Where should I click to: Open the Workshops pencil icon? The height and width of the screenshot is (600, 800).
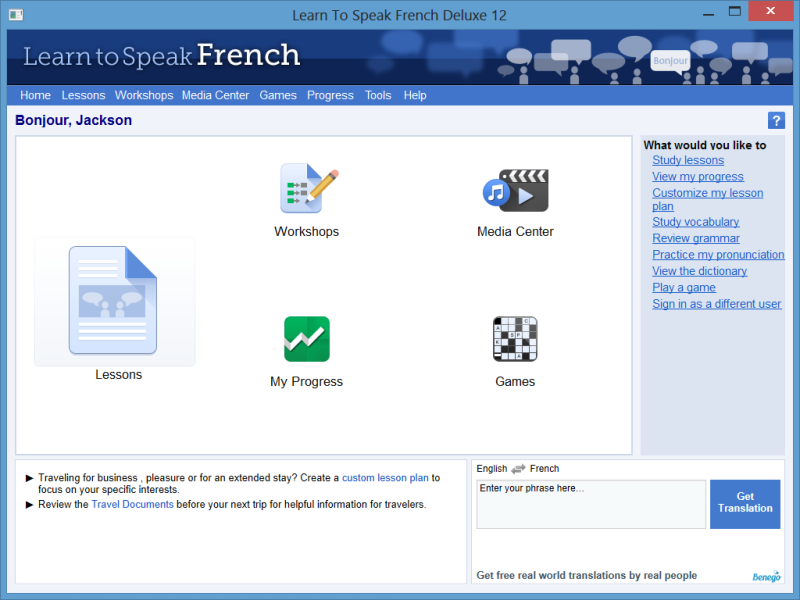click(x=309, y=188)
